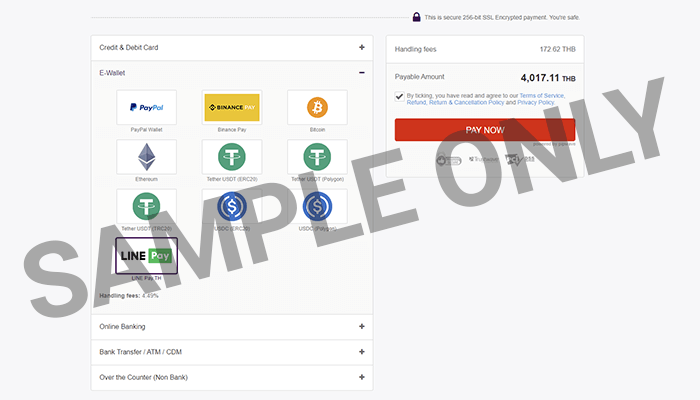This screenshot has height=400, width=700.
Task: Click the Trustwave security badge
Action: [x=484, y=159]
